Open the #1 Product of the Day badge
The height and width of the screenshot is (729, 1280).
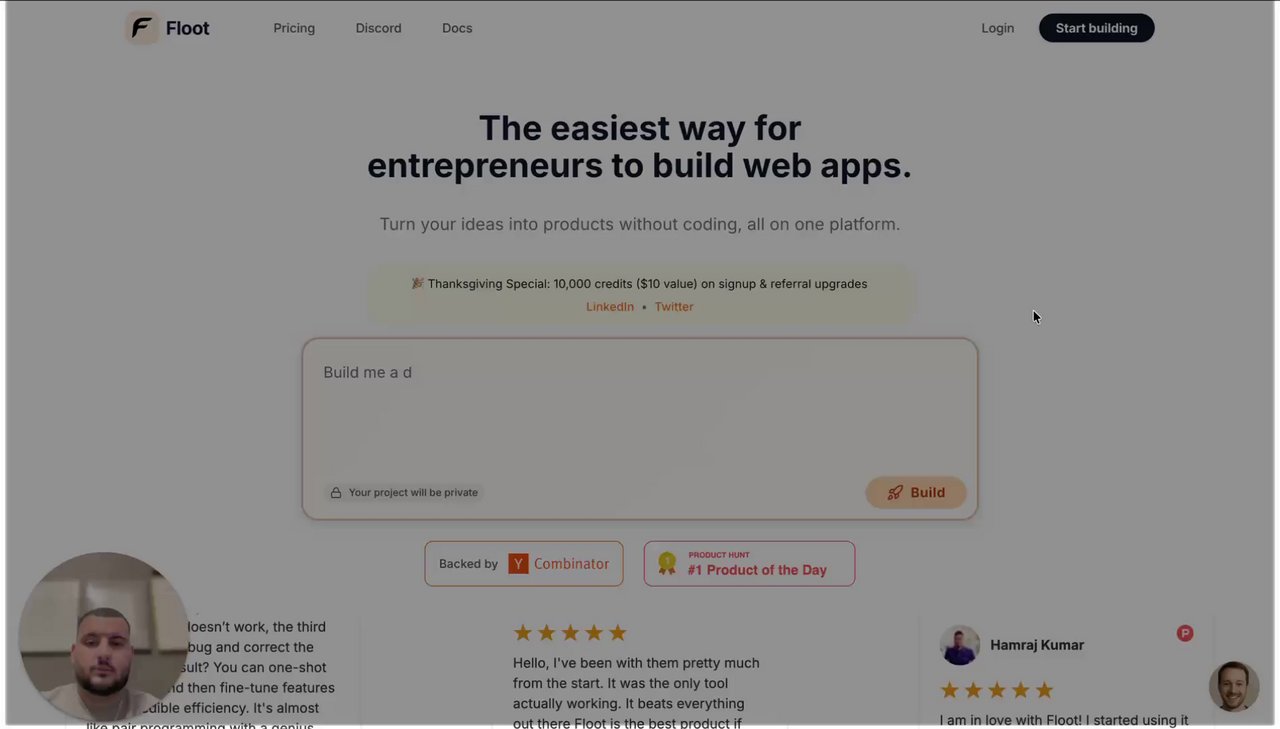coord(749,564)
